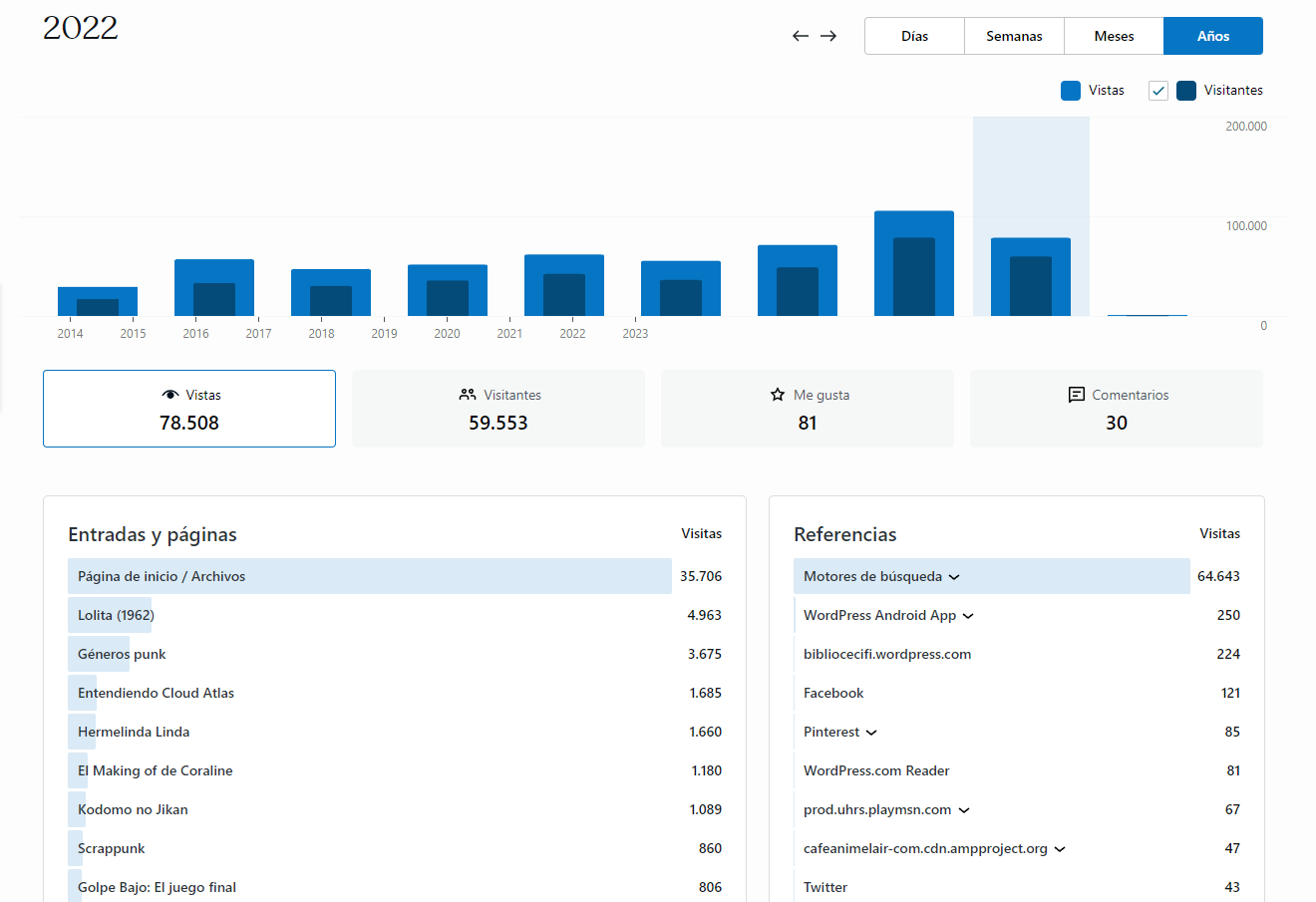
Task: Expand WordPress Android App referrer details
Action: point(968,616)
